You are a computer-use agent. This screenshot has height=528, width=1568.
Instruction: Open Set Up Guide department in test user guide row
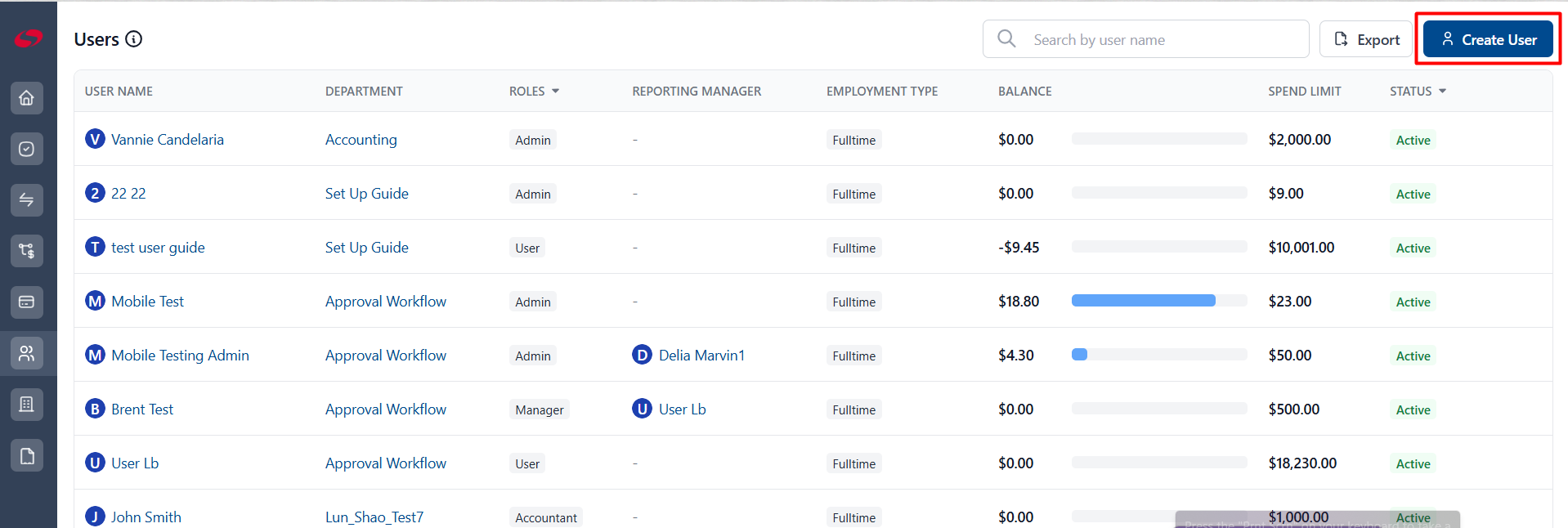(367, 247)
